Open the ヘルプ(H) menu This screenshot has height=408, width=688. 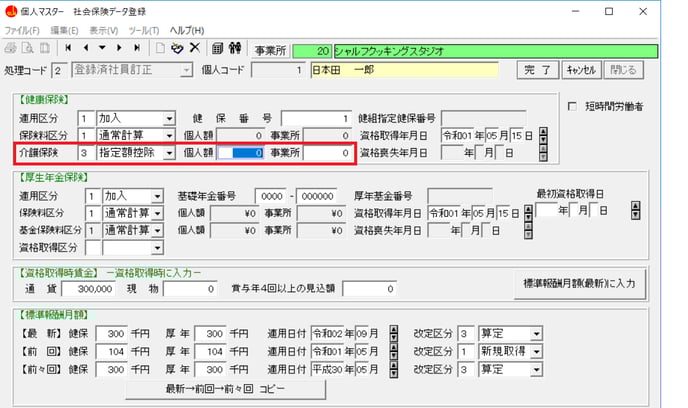point(187,30)
